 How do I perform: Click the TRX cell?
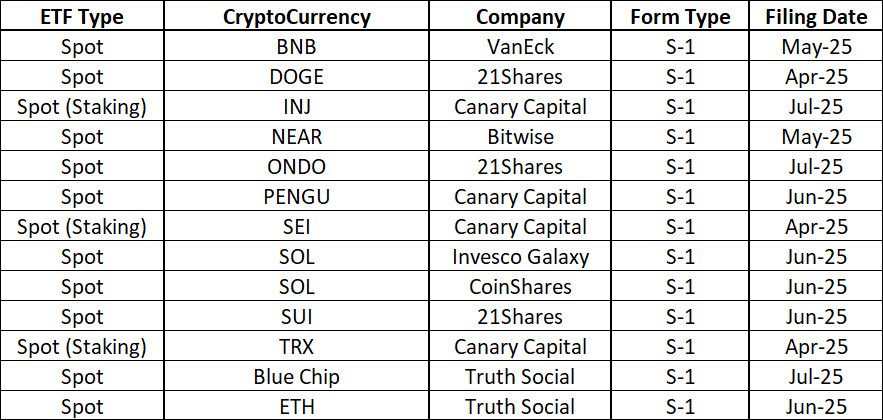click(x=297, y=347)
